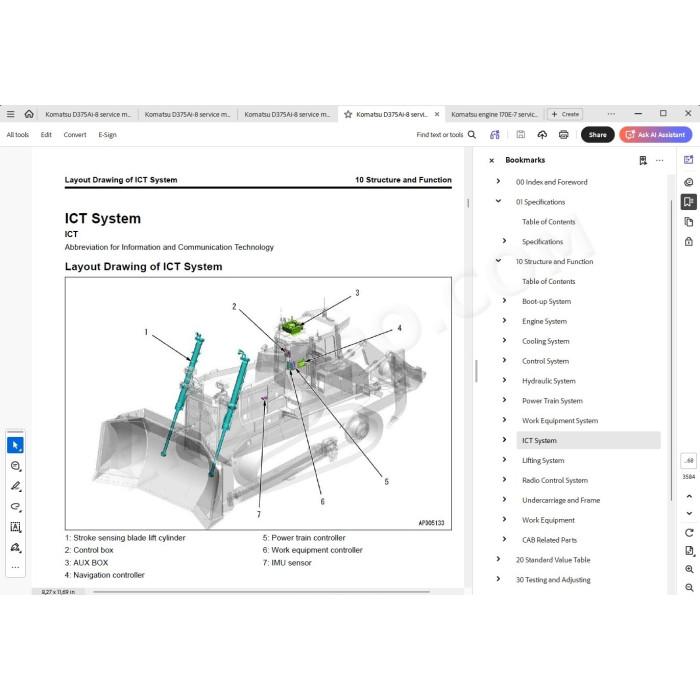Screen dimensions: 700x700
Task: Open more tools ellipsis in left toolbar
Action: [16, 567]
